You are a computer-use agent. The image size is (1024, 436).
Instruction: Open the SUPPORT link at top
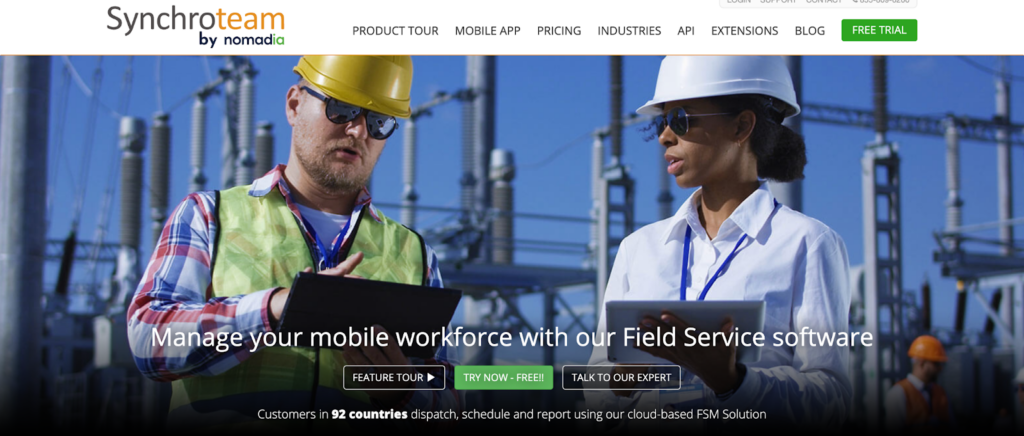pos(778,2)
